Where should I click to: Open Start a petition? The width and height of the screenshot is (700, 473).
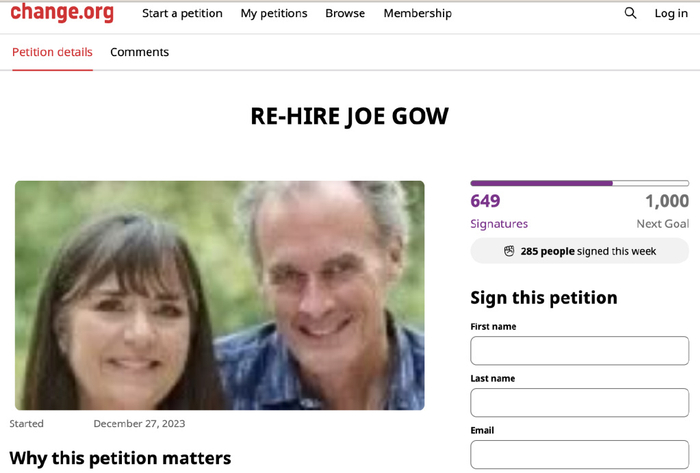point(182,13)
